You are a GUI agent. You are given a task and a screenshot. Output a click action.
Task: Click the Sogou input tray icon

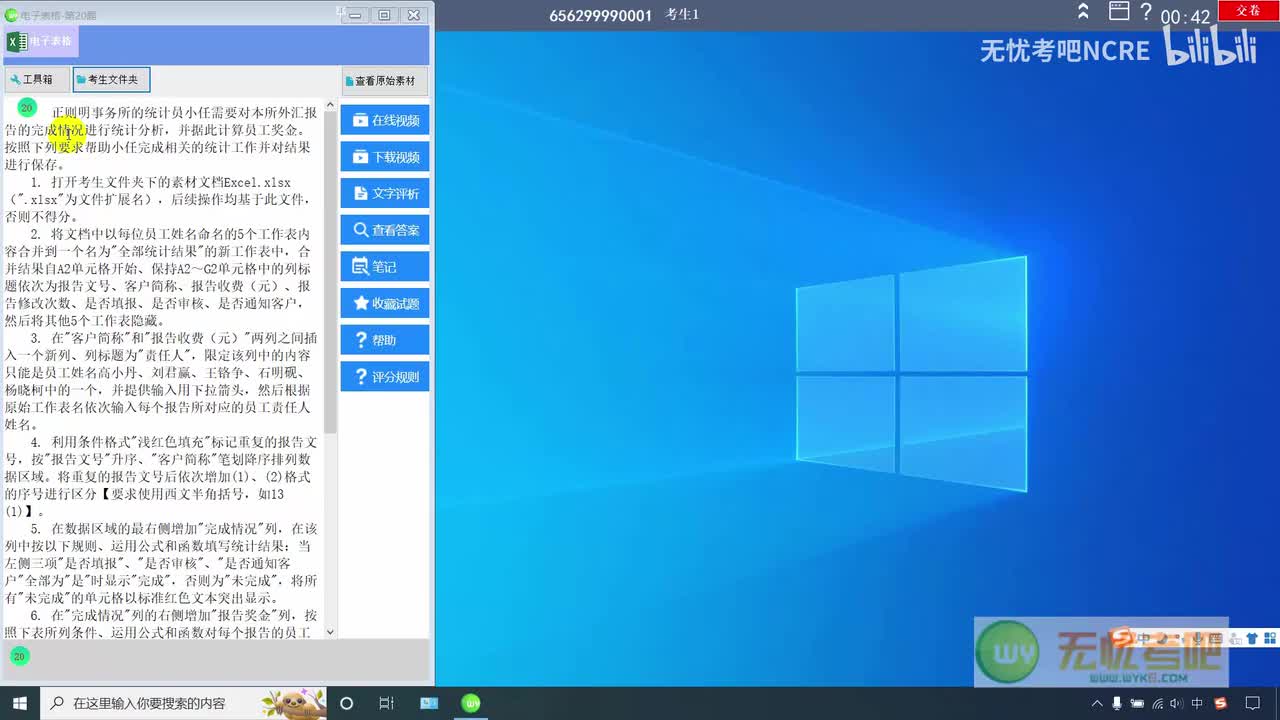(x=1219, y=704)
